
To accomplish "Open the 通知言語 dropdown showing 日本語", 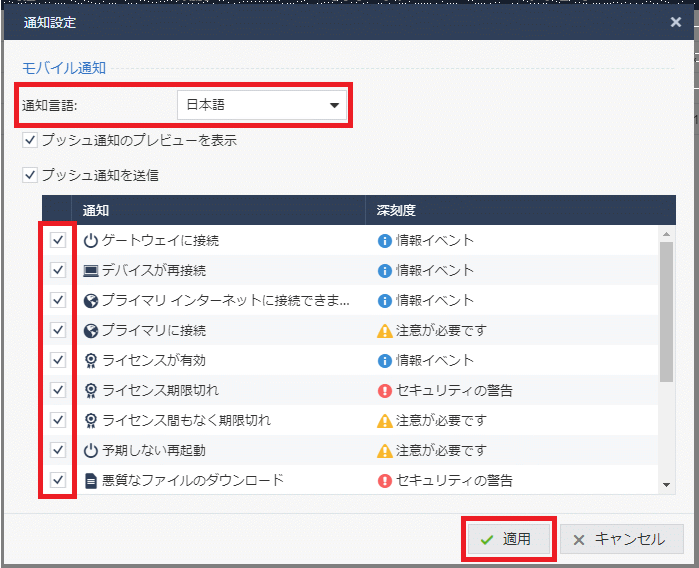I will click(262, 105).
